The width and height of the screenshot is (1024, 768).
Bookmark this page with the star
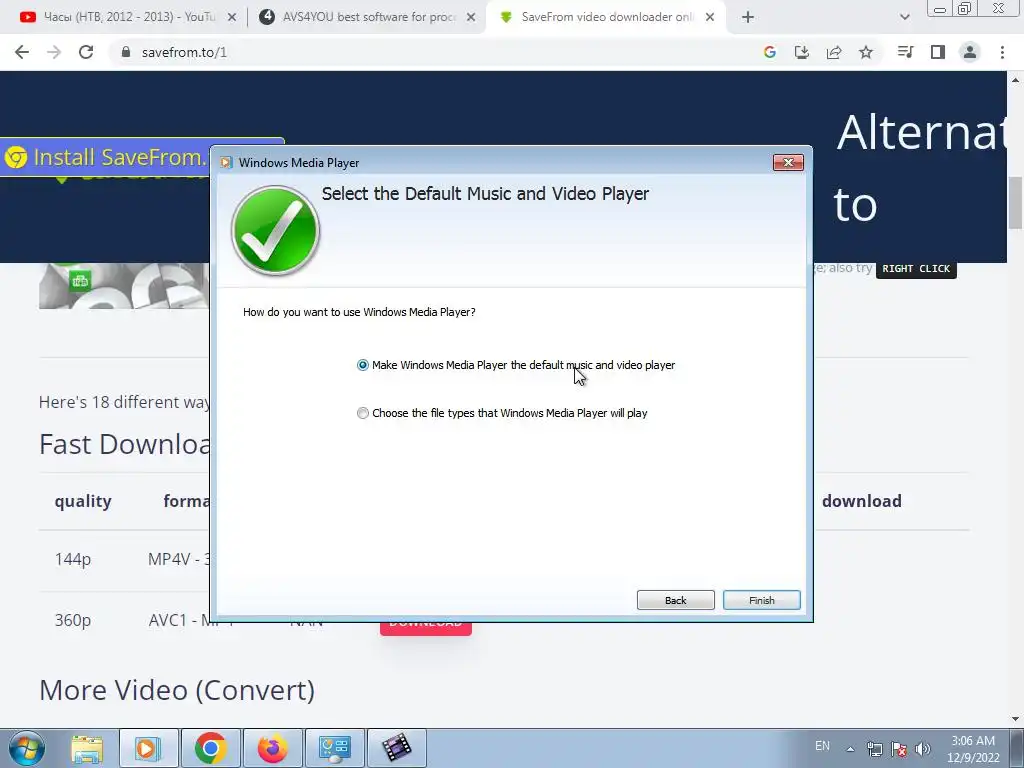pyautogui.click(x=866, y=52)
